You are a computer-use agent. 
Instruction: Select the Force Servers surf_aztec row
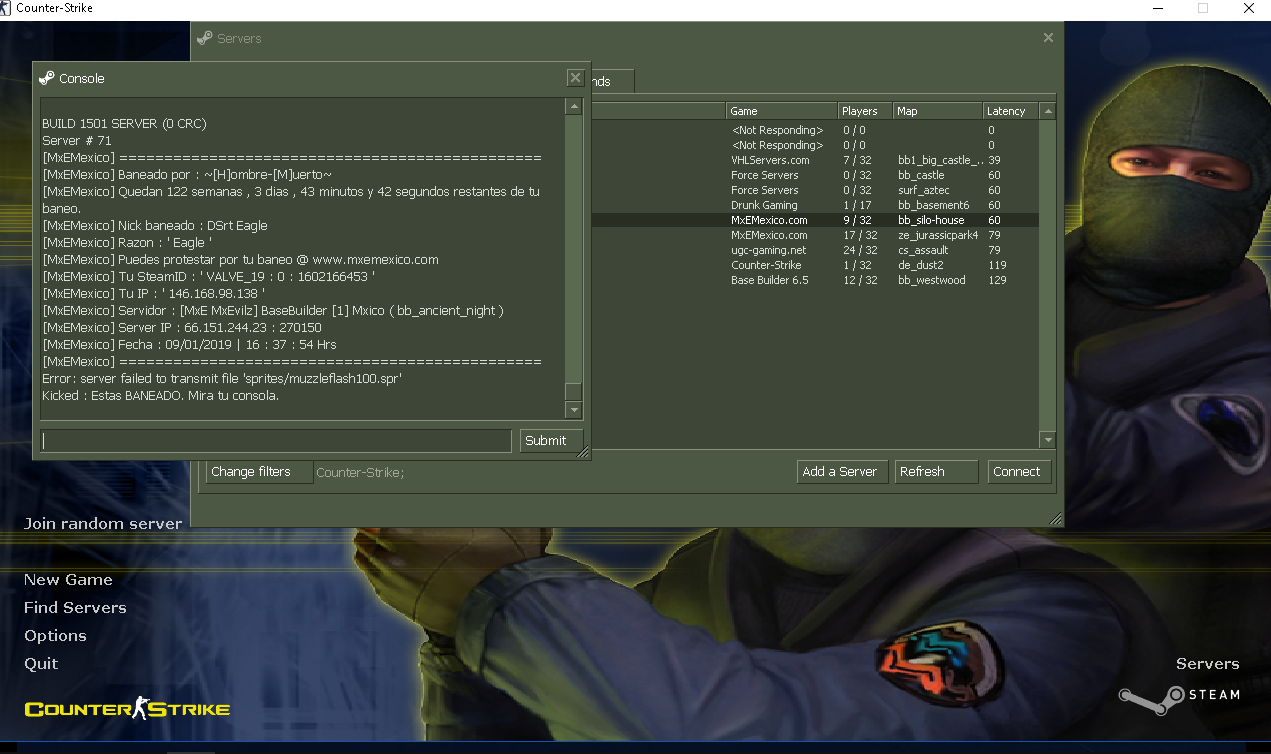click(815, 190)
